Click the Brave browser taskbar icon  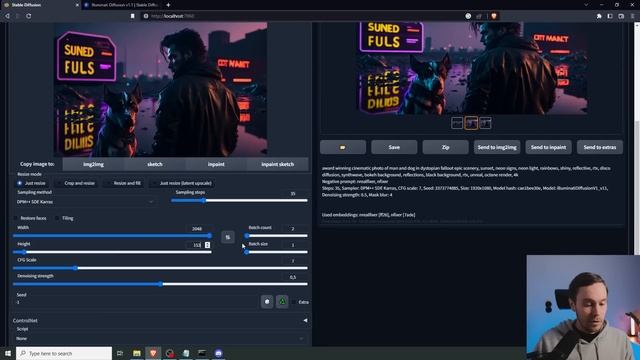[x=153, y=353]
